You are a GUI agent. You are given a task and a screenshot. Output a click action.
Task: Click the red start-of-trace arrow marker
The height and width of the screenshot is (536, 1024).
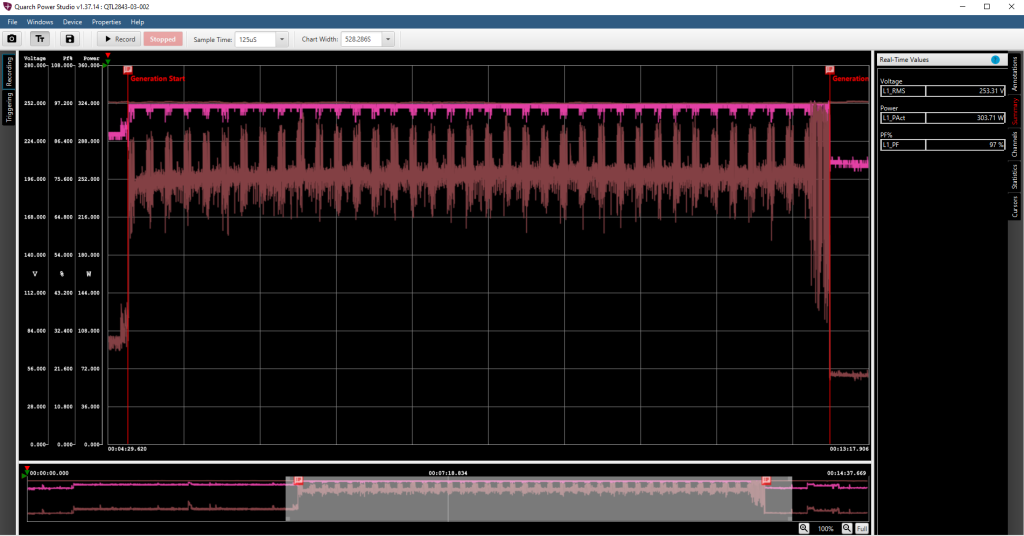pos(108,56)
